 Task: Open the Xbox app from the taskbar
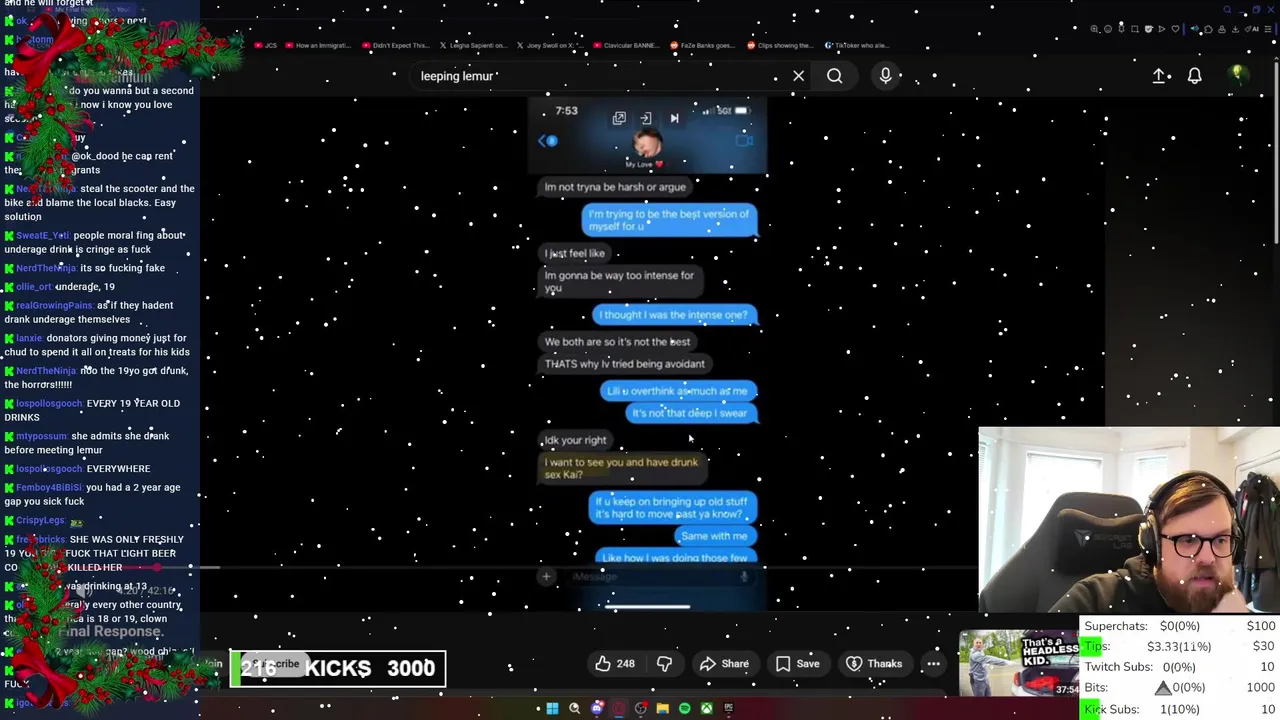[707, 708]
